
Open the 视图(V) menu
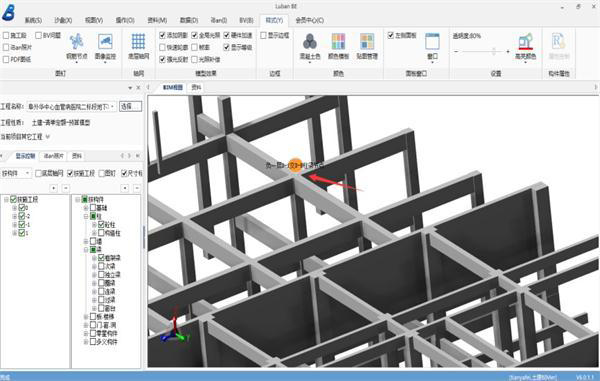(94, 20)
